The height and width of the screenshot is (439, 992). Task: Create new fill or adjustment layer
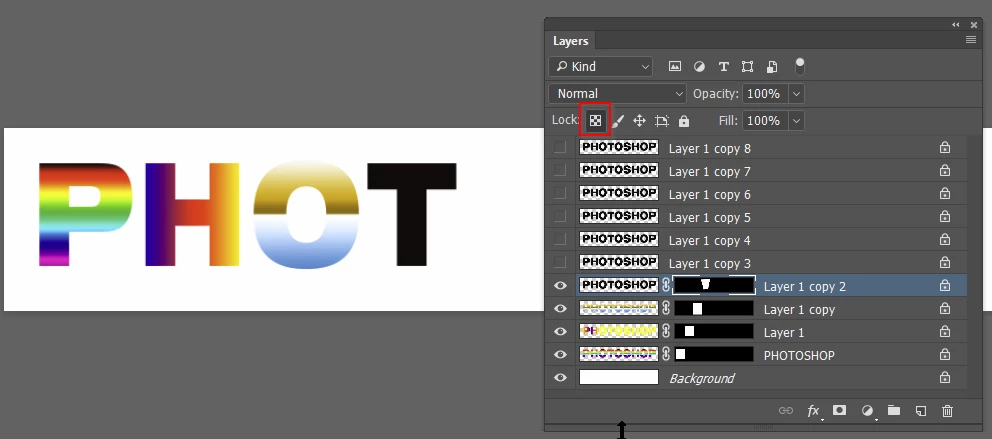(867, 411)
